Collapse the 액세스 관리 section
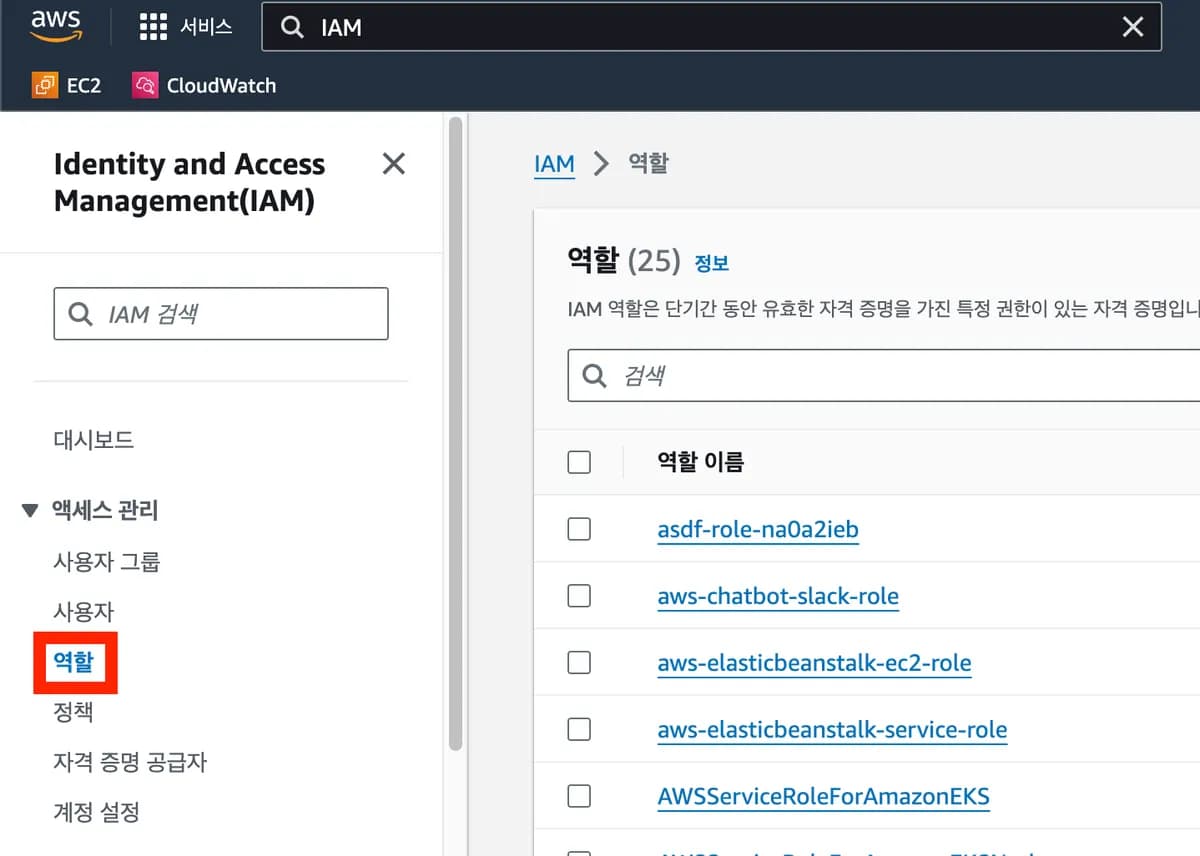Screen dimensions: 1200x856 click(29, 511)
